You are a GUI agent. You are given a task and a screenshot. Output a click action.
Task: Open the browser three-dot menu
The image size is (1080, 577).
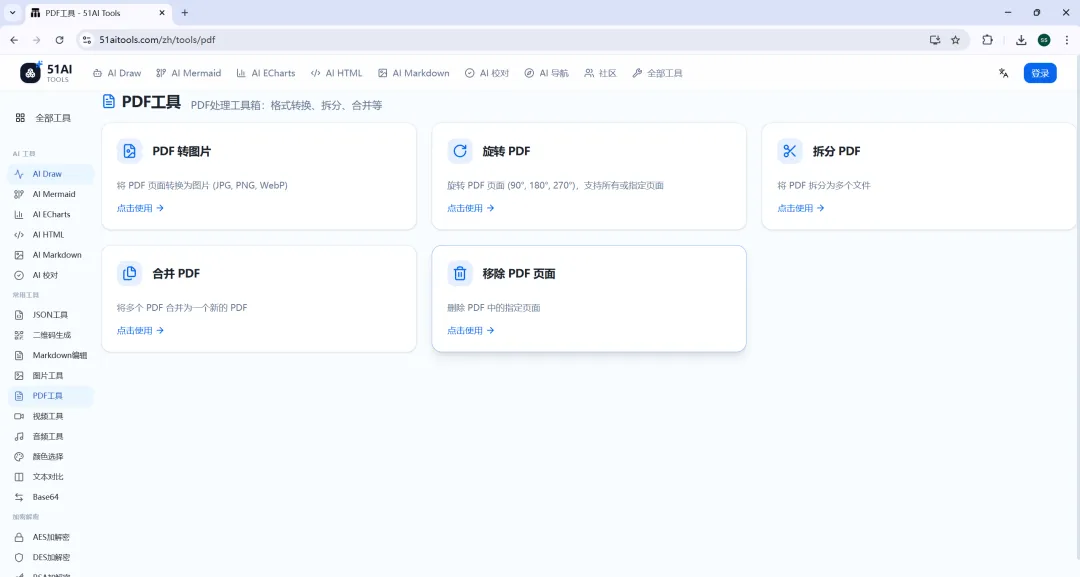[x=1066, y=40]
